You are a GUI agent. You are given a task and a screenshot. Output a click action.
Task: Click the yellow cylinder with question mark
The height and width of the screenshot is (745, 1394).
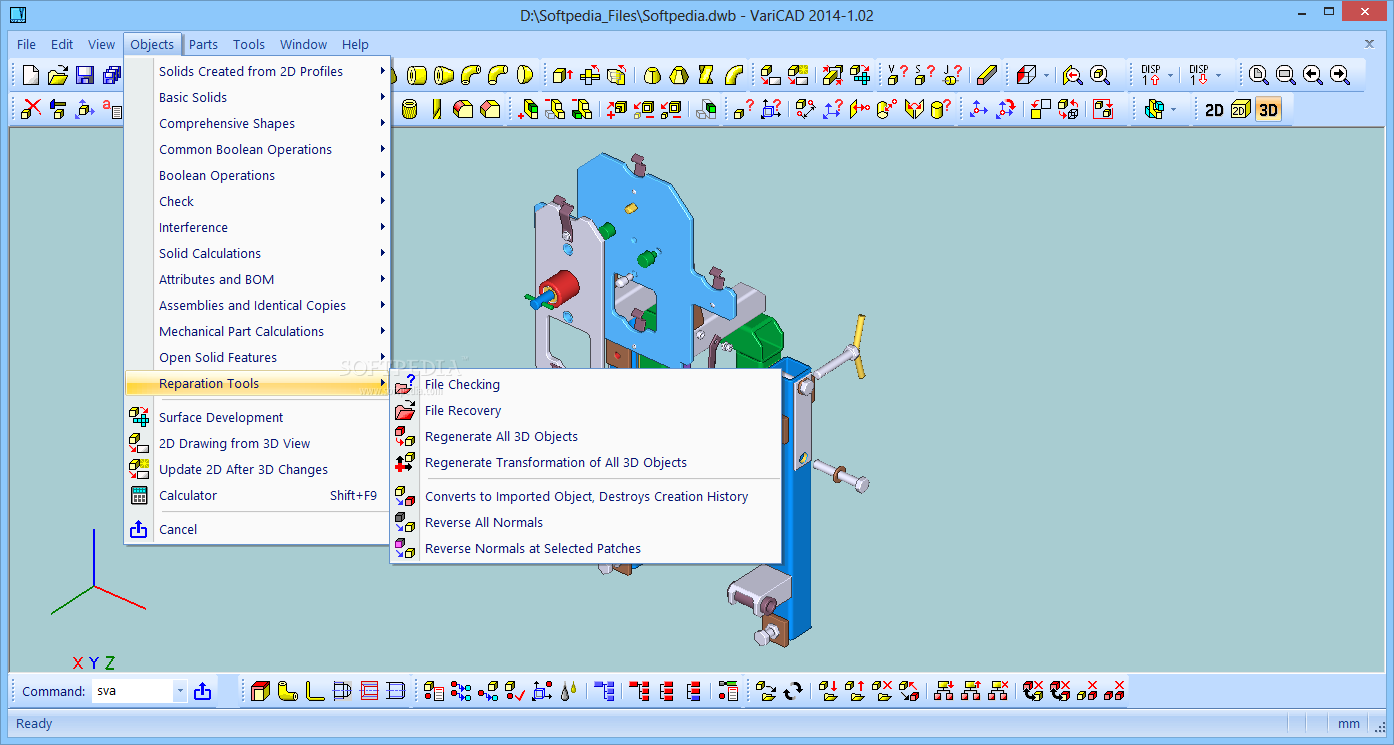[941, 109]
